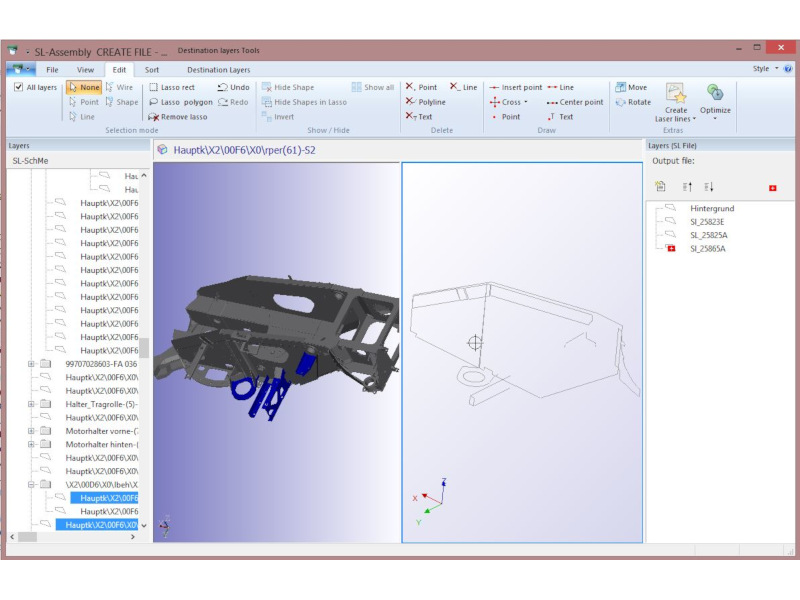Switch to the Destination Layers tab
The height and width of the screenshot is (600, 800).
(x=218, y=70)
